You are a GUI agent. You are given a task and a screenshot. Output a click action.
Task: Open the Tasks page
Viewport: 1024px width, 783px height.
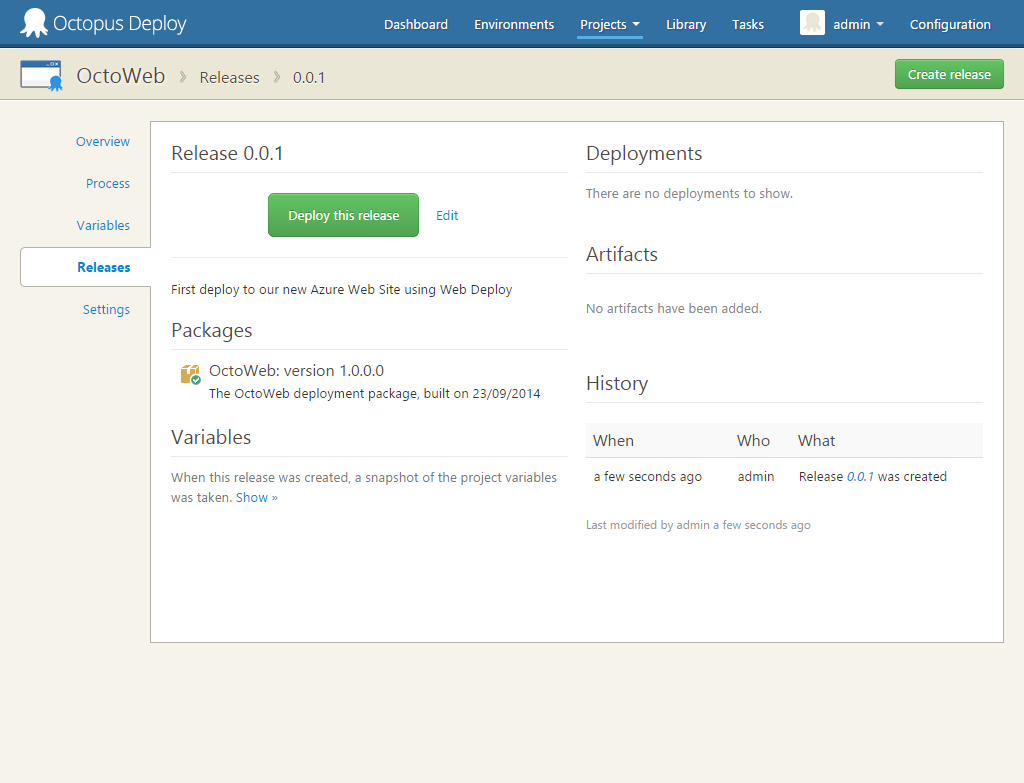tap(747, 24)
